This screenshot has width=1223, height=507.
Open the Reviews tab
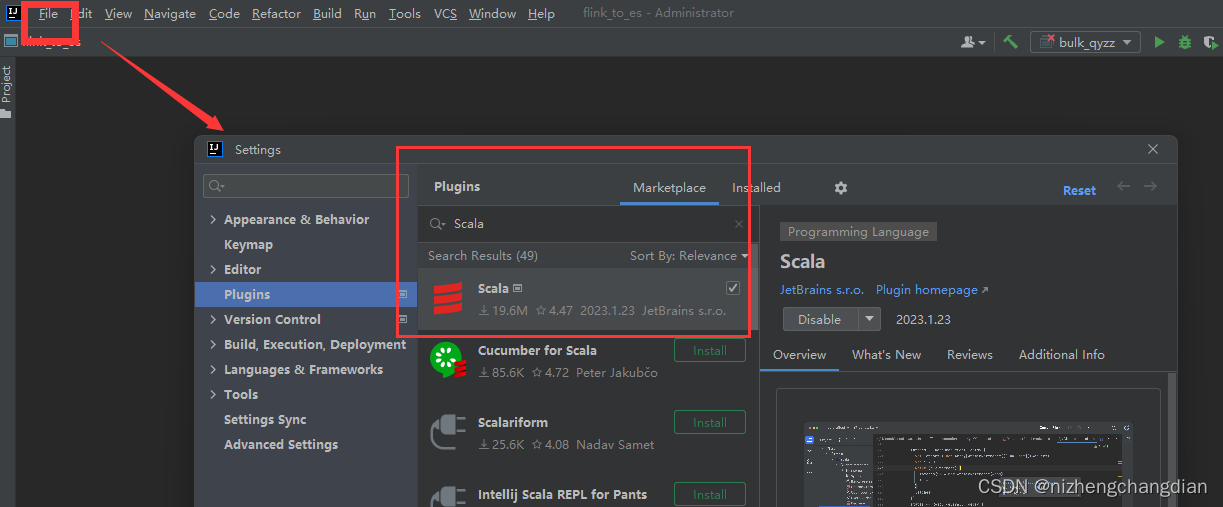pos(970,355)
